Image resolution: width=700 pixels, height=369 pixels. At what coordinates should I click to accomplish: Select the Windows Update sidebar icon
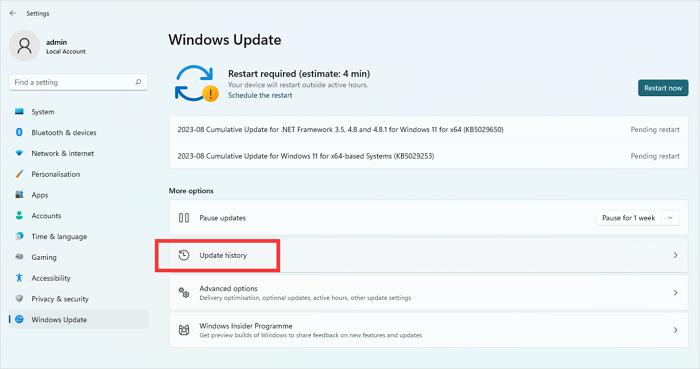point(19,319)
